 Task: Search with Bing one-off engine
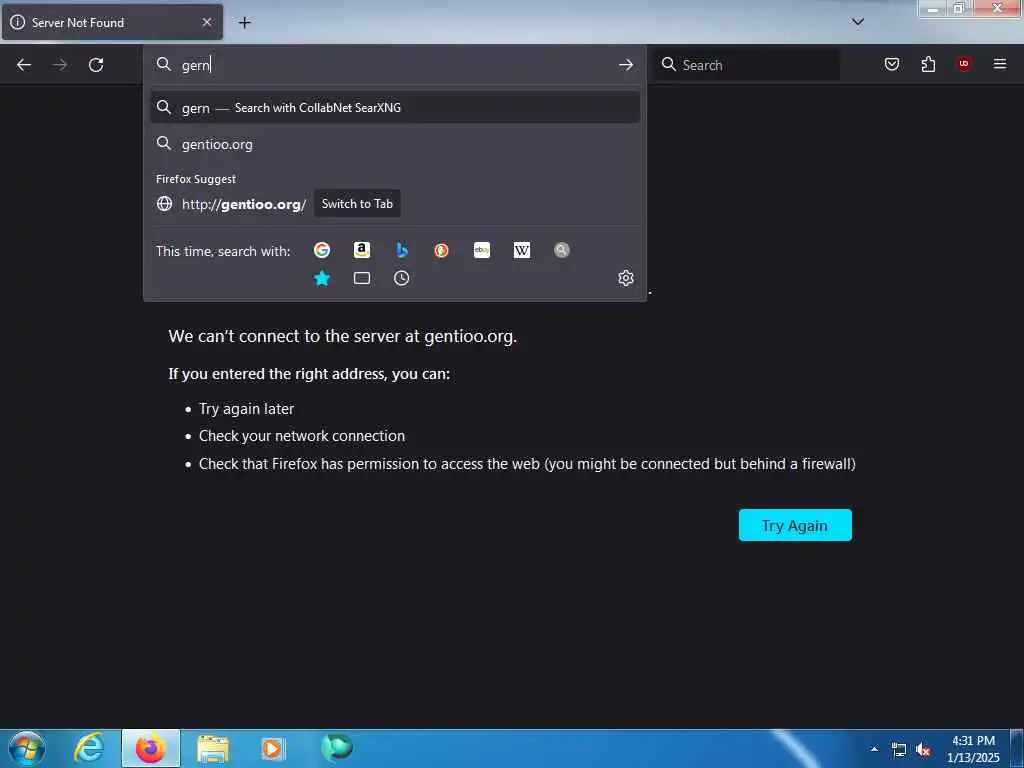[x=402, y=250]
